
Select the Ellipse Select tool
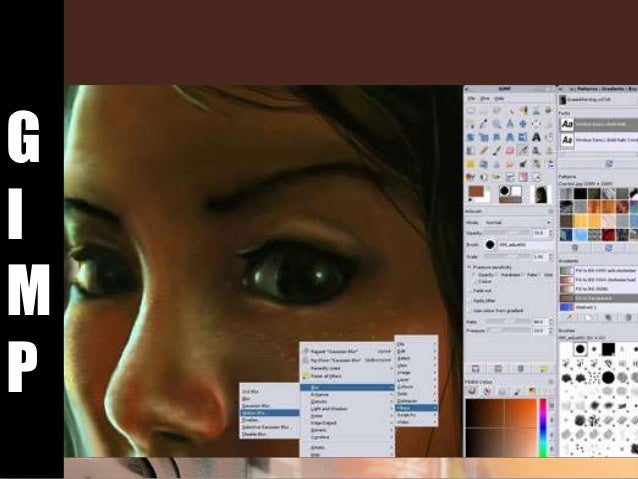484,111
